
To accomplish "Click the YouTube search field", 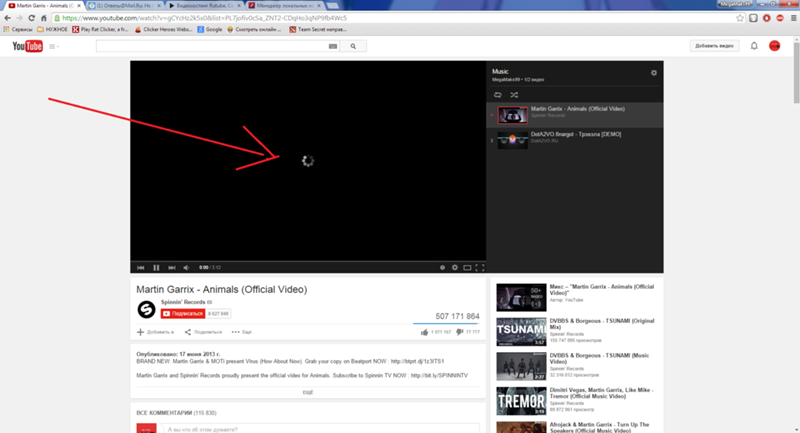I will click(211, 46).
